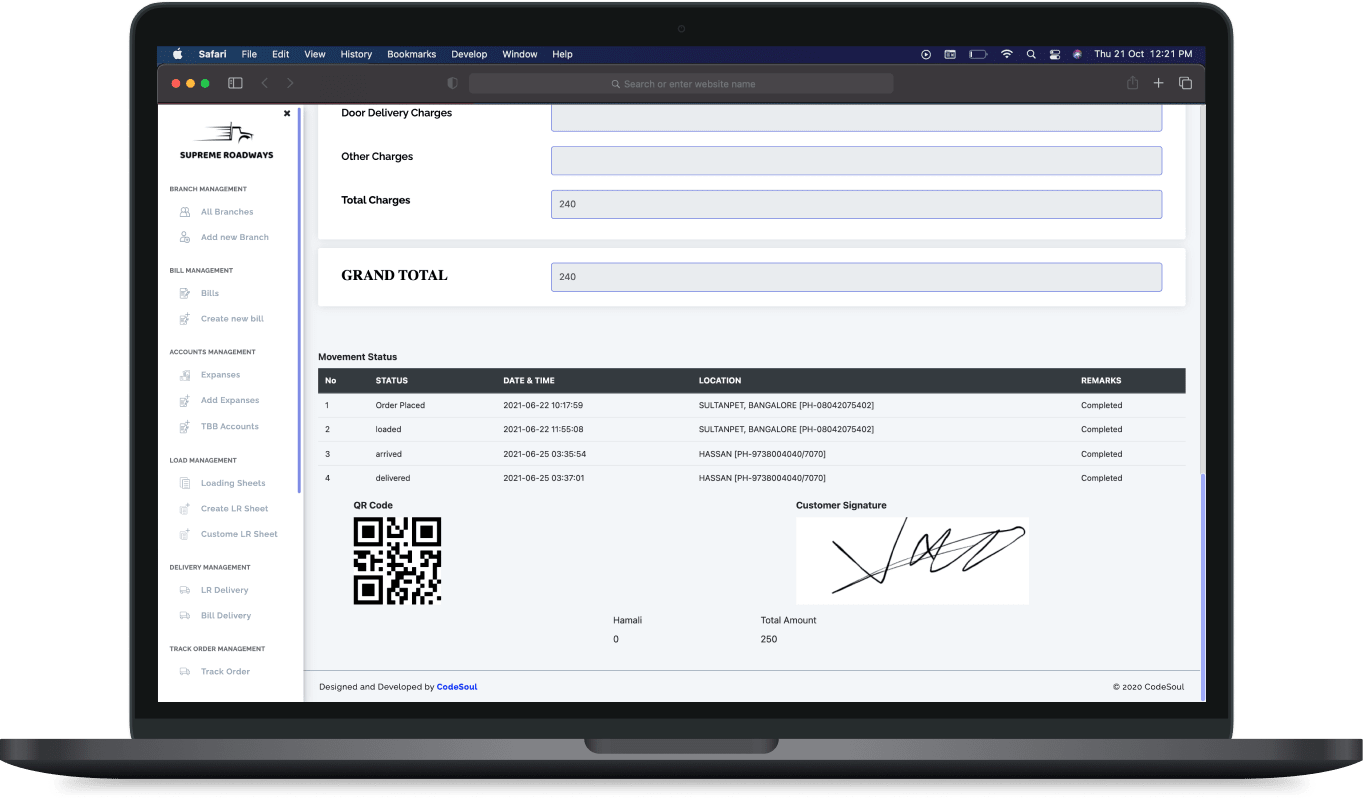Click the "arrived" status cell
Viewport: 1363px width, 800px height.
(x=390, y=454)
